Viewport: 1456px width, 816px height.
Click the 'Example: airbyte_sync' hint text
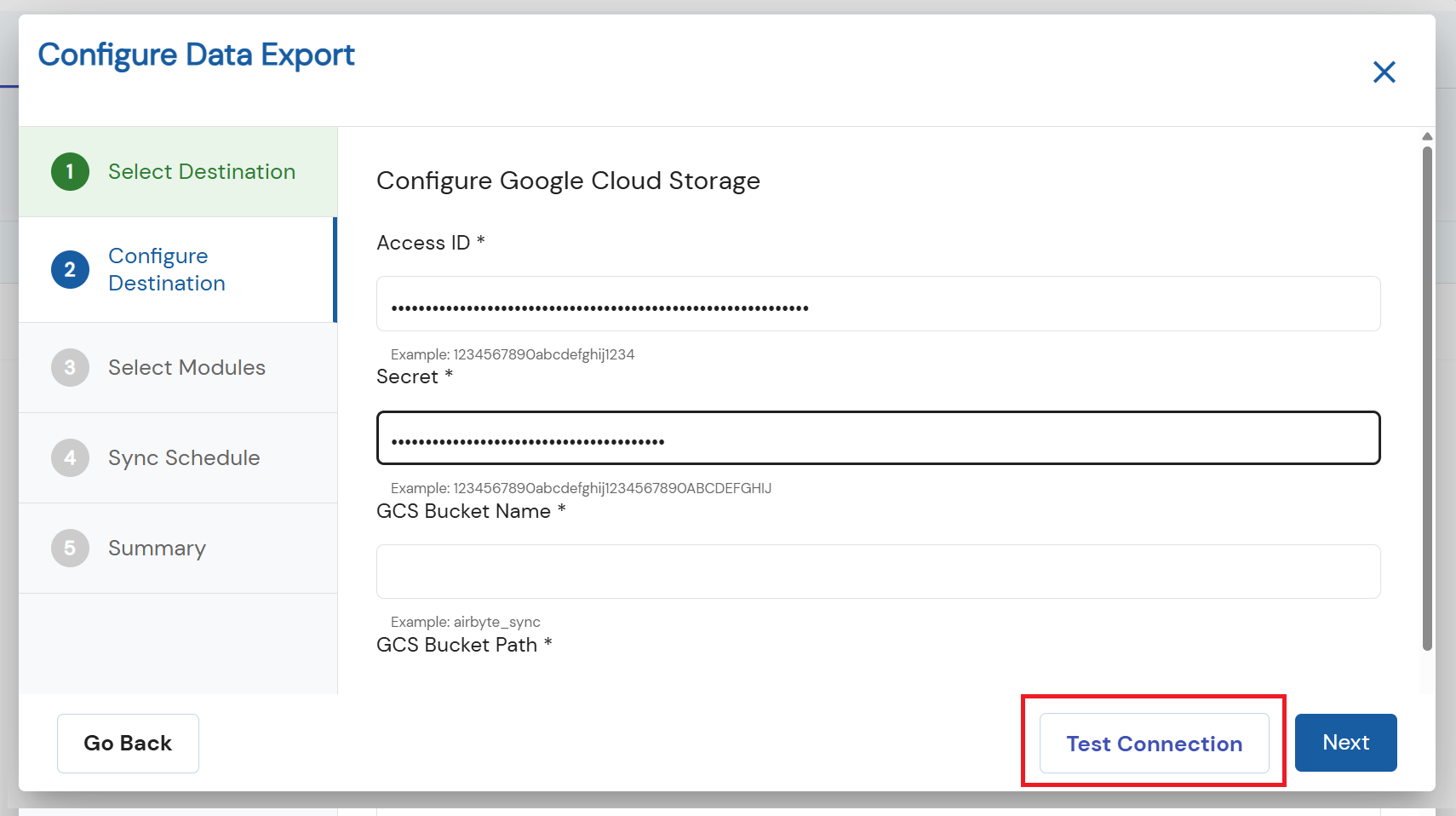[465, 622]
